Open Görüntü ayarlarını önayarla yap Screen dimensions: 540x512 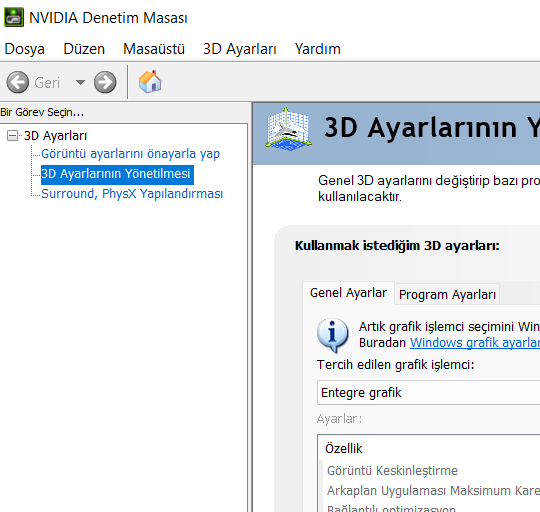coord(131,154)
